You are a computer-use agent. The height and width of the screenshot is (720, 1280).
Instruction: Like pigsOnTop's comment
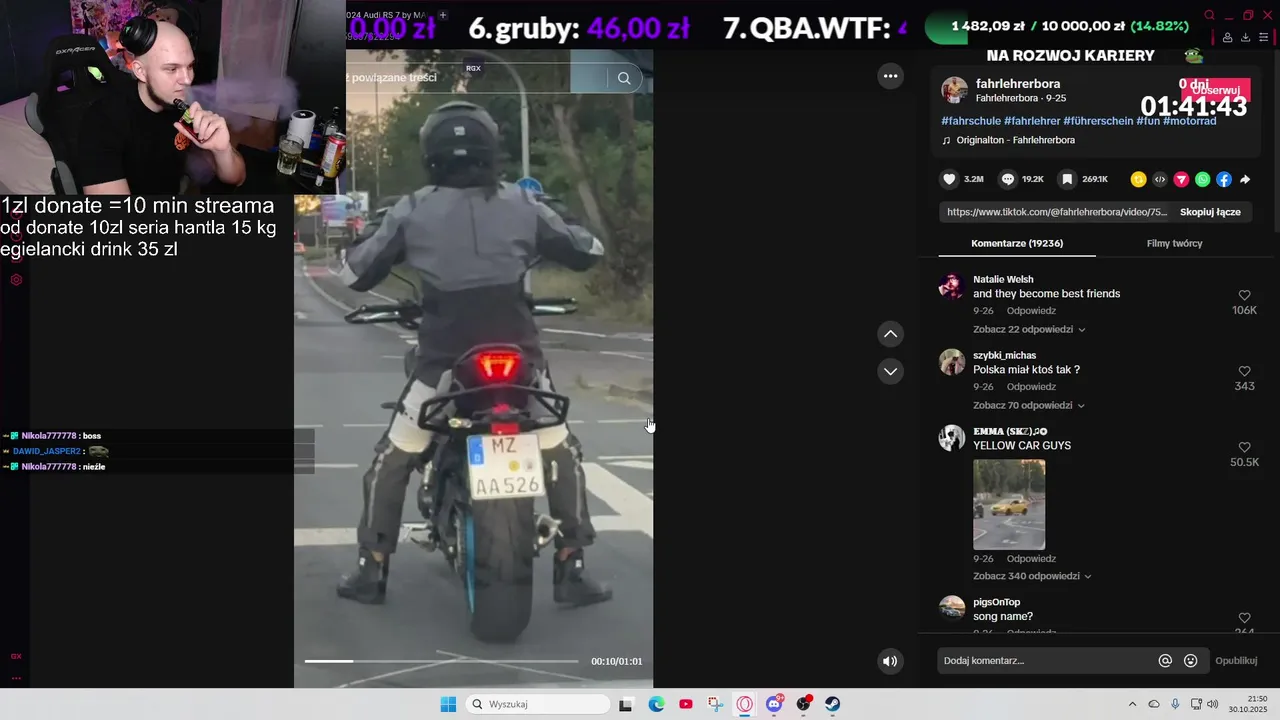tap(1244, 618)
